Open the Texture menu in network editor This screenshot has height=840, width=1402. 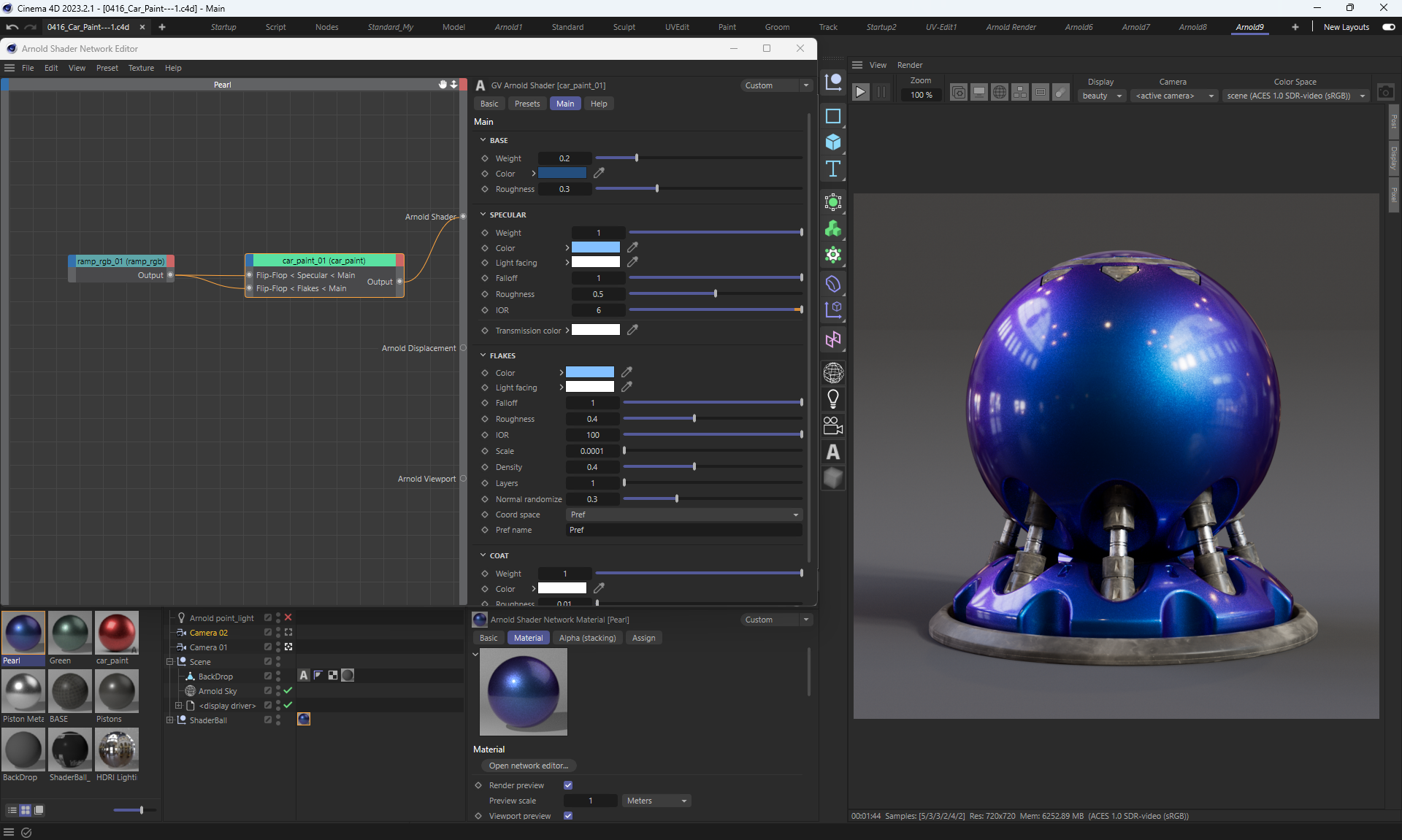pos(141,68)
